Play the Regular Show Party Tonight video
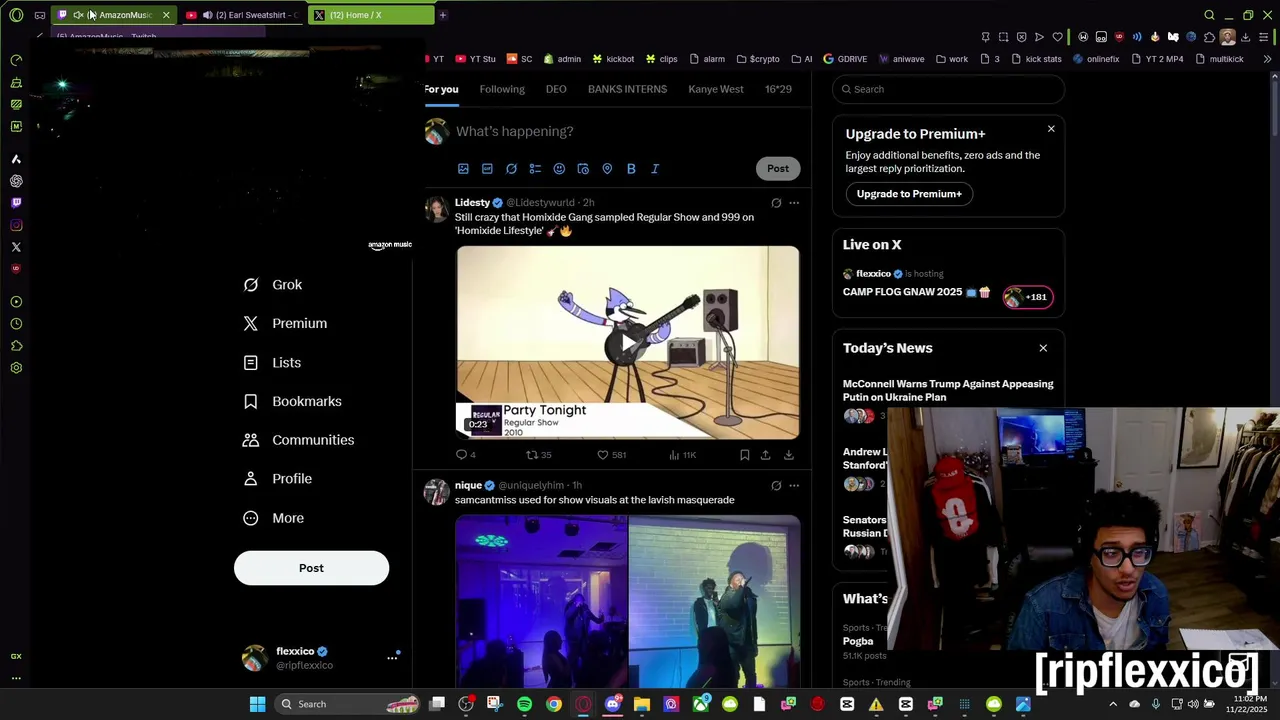The width and height of the screenshot is (1280, 720). tap(627, 343)
